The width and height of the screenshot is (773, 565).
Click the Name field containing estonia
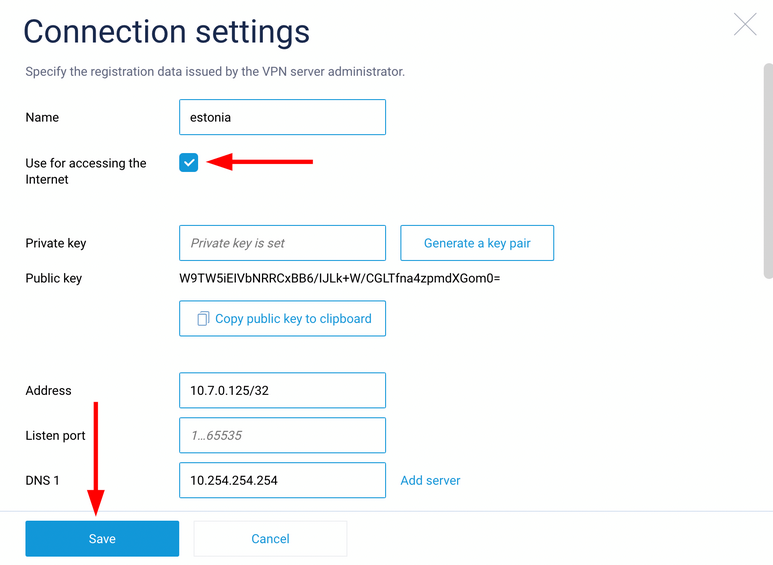pos(282,117)
